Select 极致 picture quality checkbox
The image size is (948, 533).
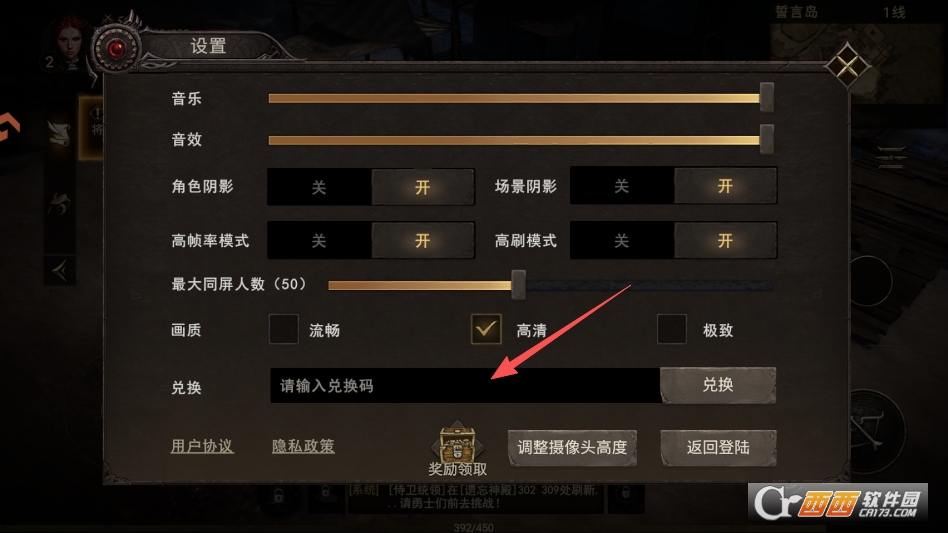click(672, 329)
